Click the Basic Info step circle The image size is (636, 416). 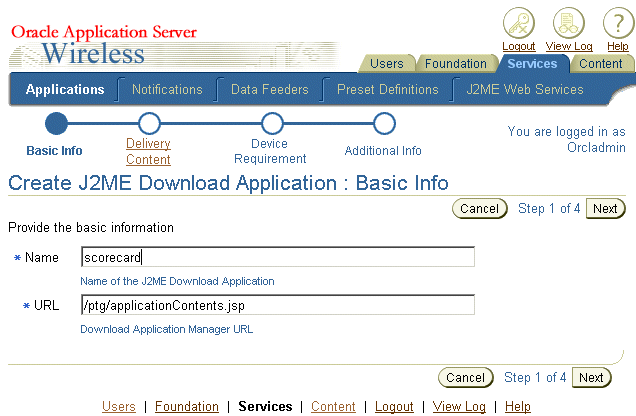56,123
